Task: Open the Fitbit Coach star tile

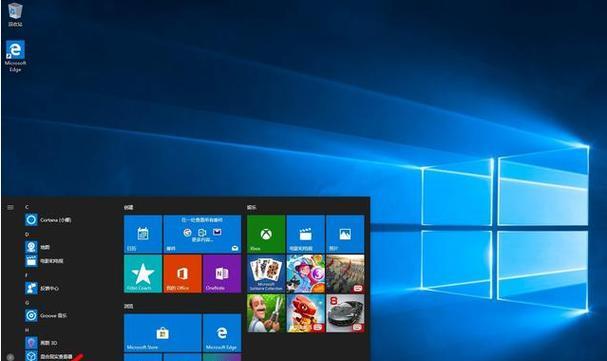Action: (143, 274)
